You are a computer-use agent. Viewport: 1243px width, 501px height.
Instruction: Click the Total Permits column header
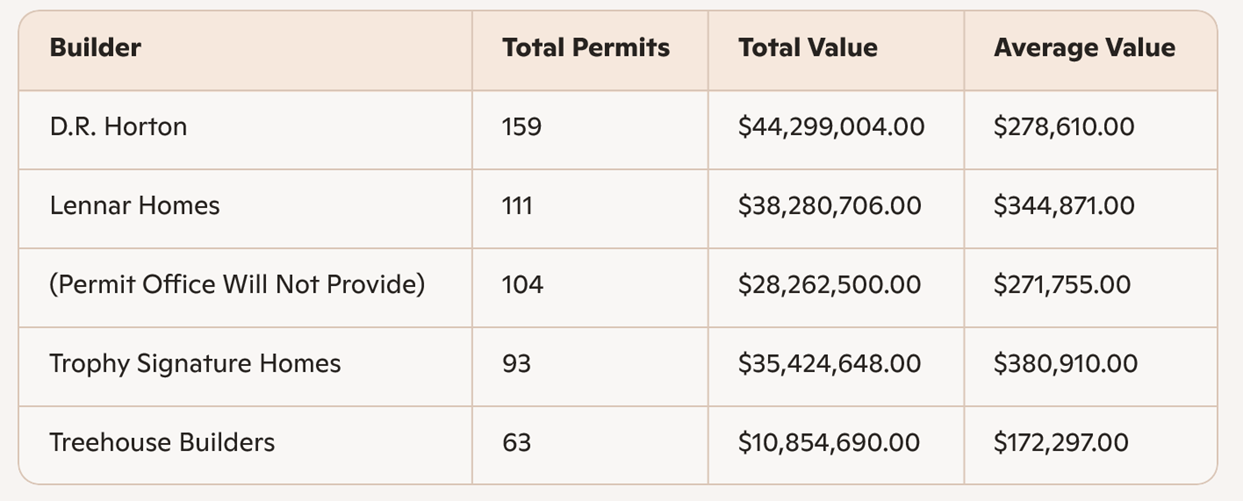coord(586,48)
